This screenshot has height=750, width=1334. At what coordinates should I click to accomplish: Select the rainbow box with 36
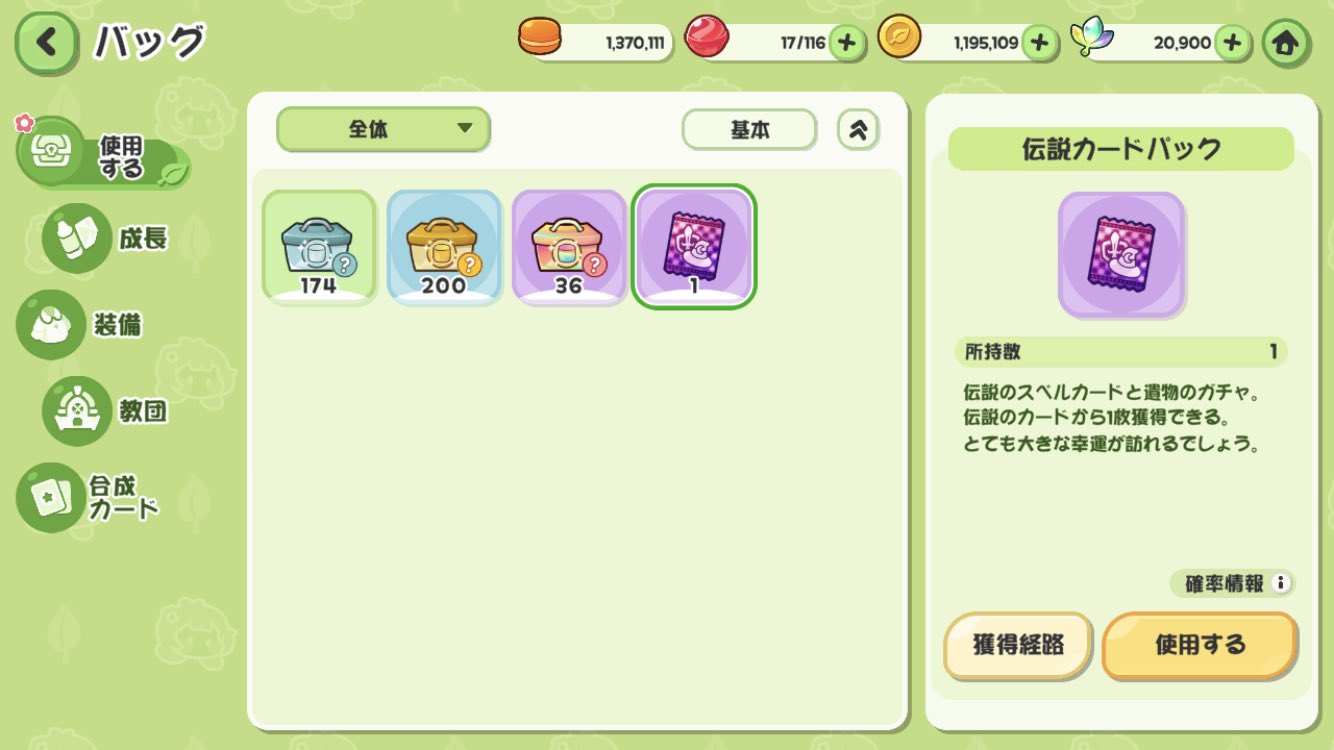pos(569,247)
